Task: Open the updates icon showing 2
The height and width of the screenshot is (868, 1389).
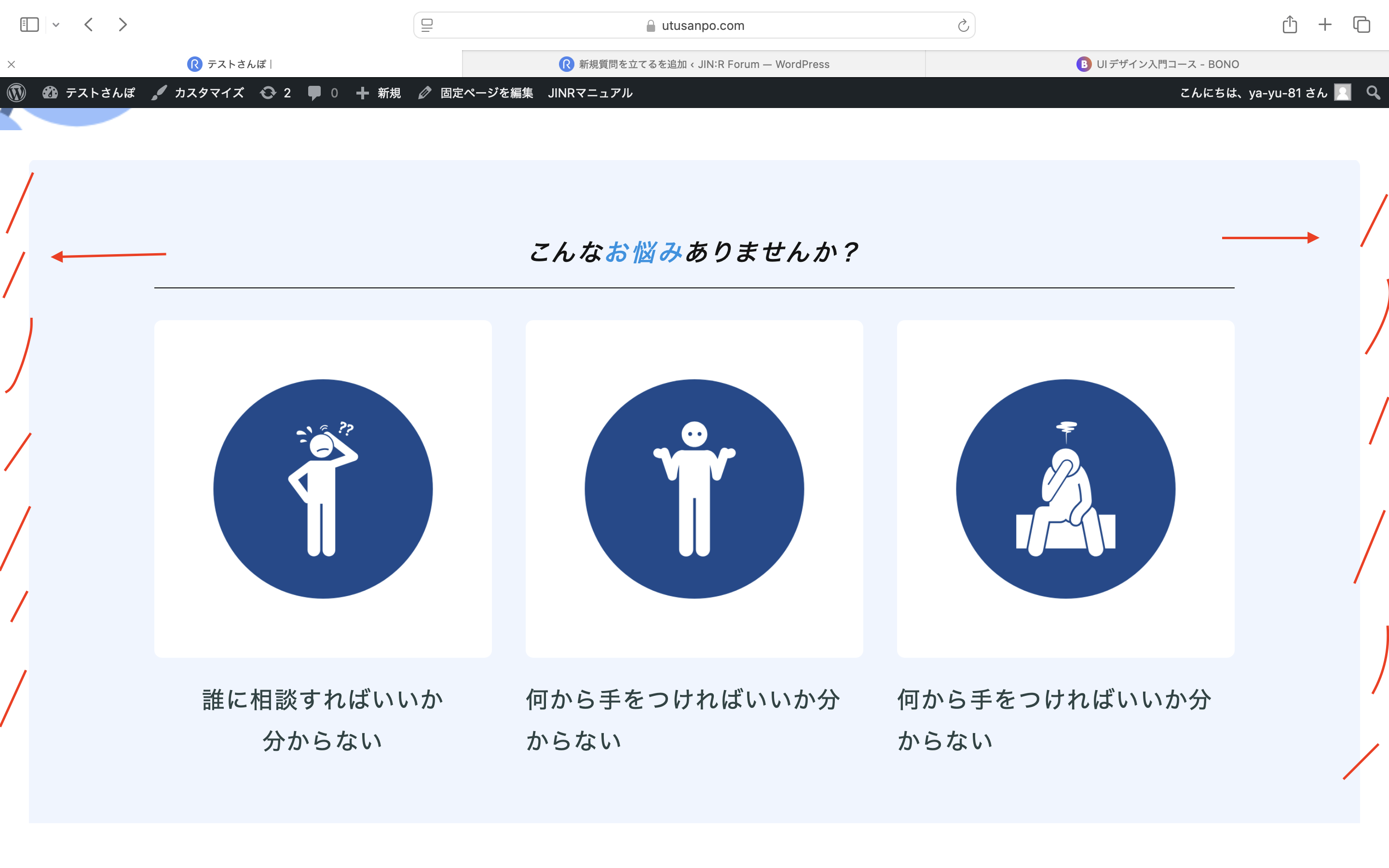Action: pos(275,93)
